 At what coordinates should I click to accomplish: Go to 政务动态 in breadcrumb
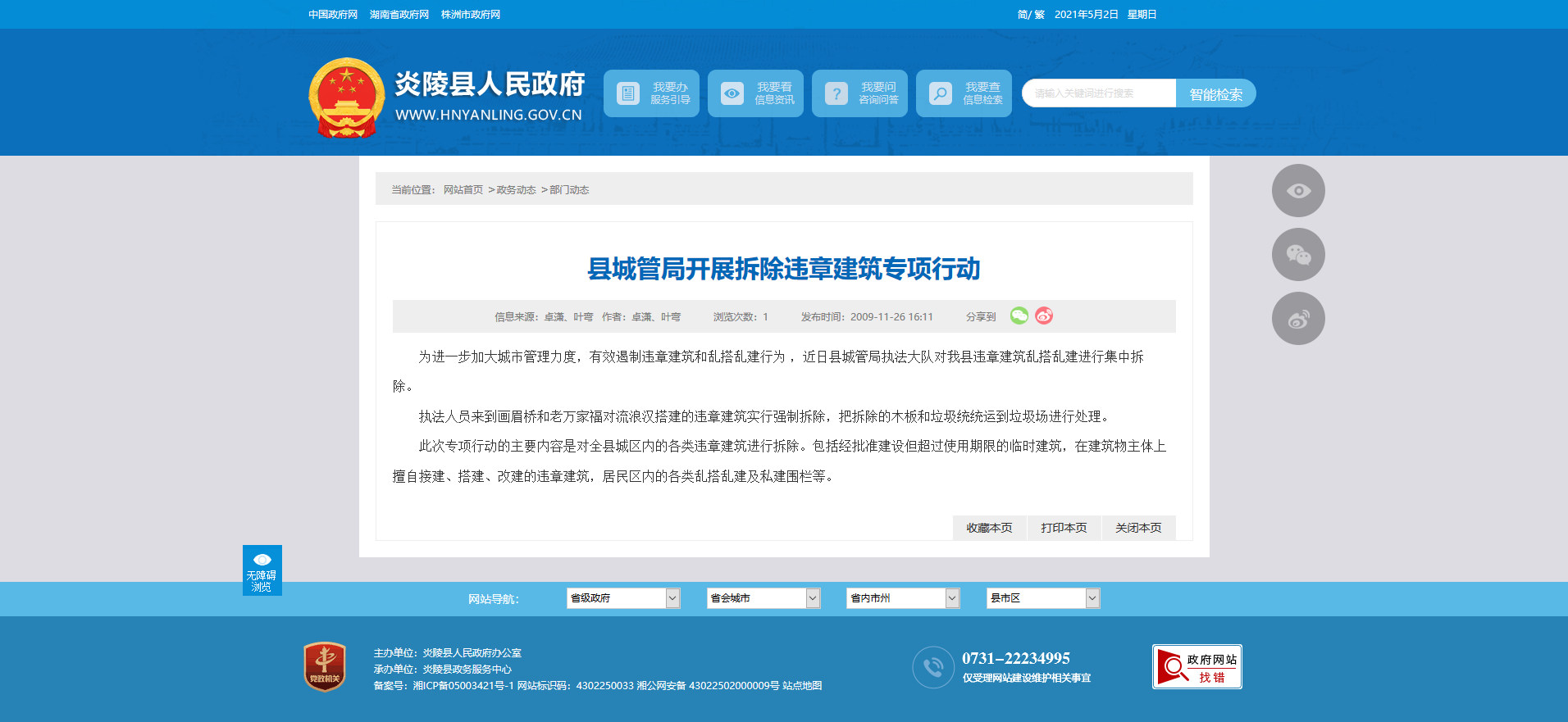coord(516,190)
